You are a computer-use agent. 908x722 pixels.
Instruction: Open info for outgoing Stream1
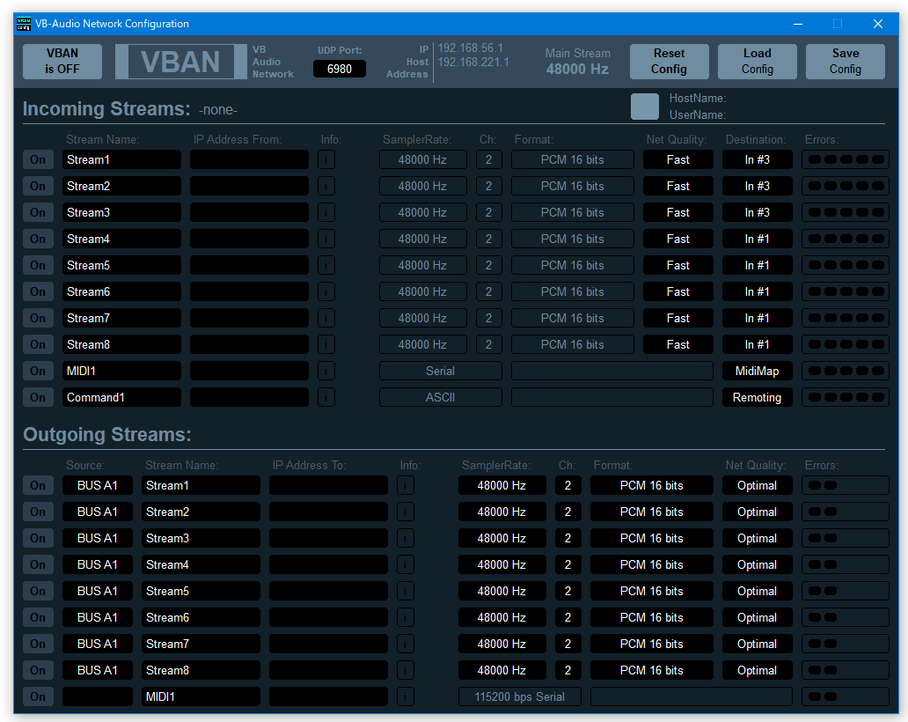click(x=405, y=485)
